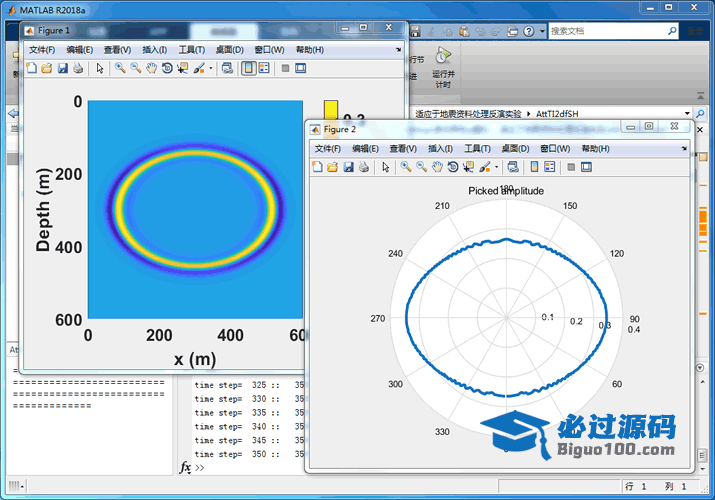Screen dimensions: 715x500
Task: Select Brush data tool in Figure 1
Action: coord(199,68)
